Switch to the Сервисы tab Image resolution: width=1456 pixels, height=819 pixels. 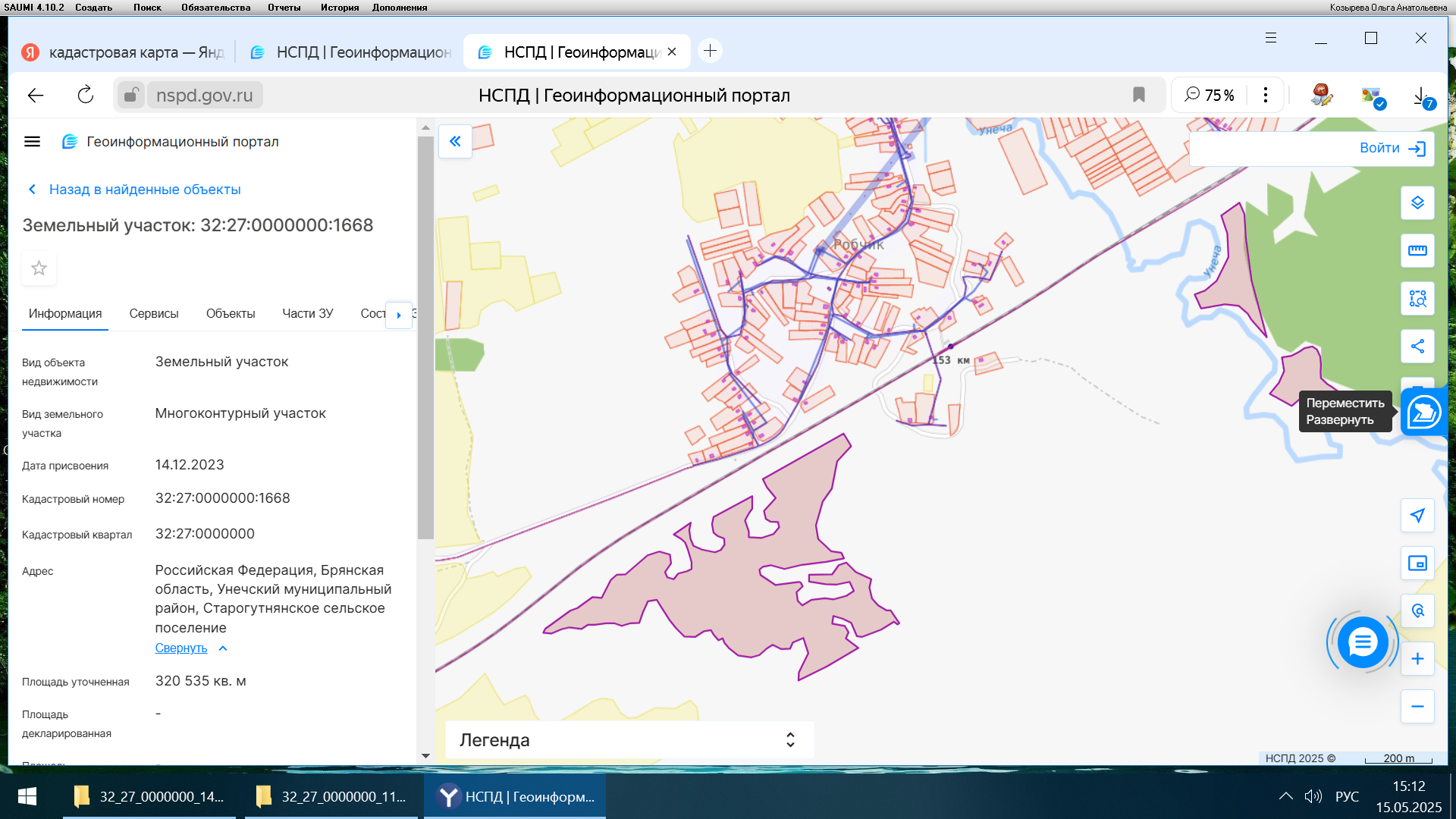(x=154, y=314)
